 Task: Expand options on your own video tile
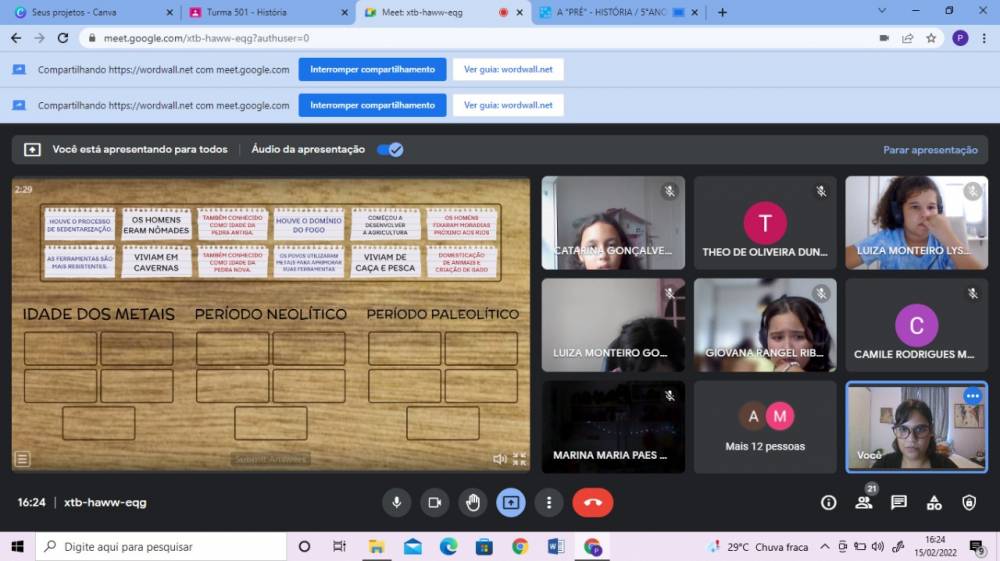pyautogui.click(x=972, y=396)
